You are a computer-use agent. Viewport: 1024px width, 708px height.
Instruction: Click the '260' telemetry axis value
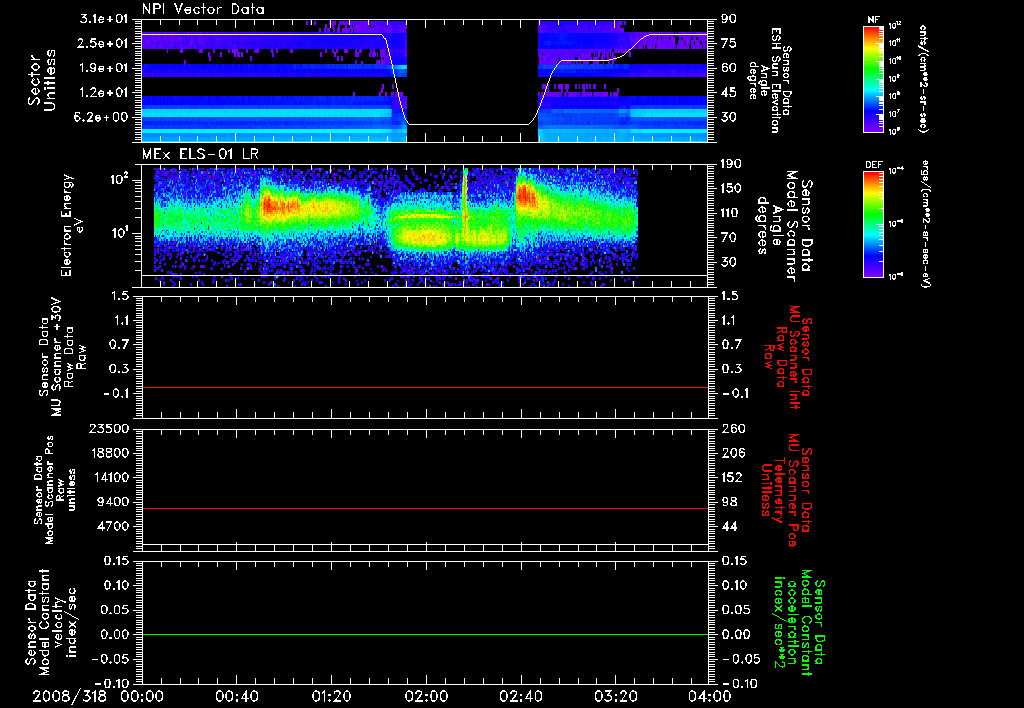click(x=731, y=429)
